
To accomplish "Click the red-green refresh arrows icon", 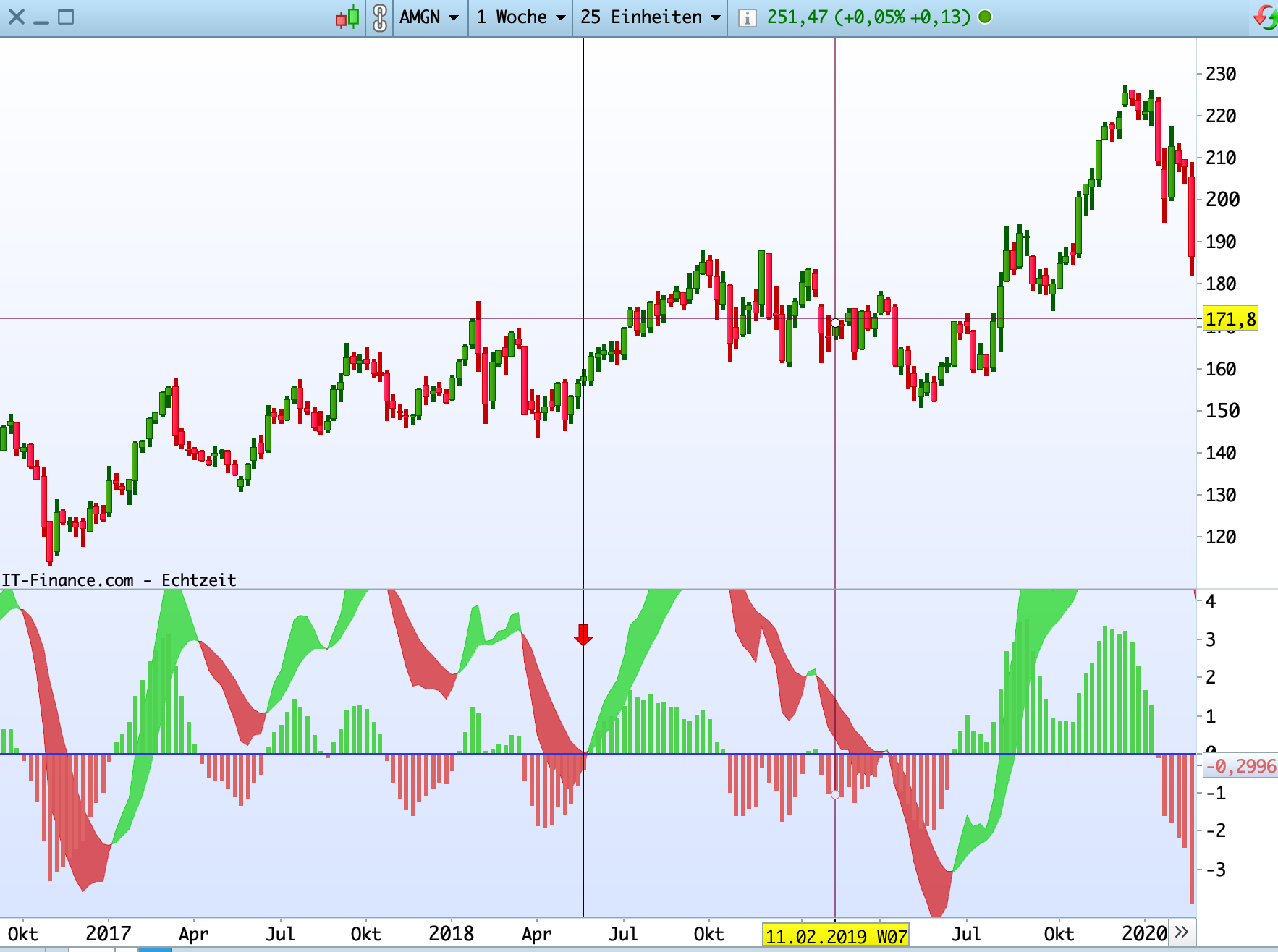I will (x=1266, y=17).
